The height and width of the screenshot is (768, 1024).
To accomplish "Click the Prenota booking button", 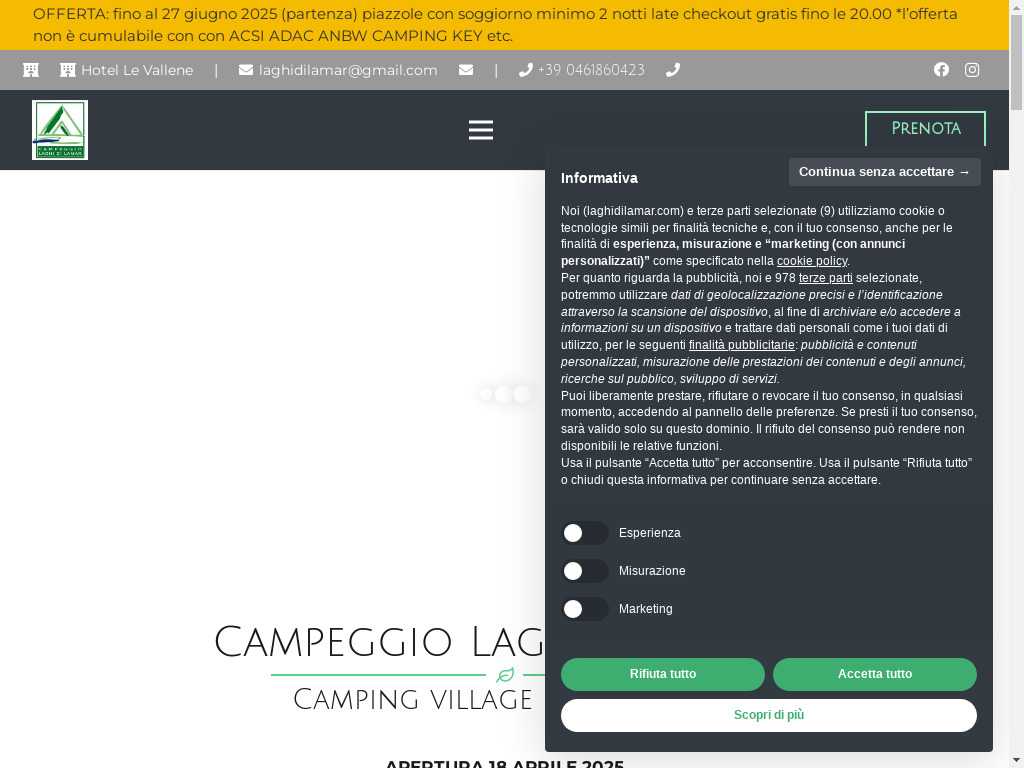I will point(925,129).
